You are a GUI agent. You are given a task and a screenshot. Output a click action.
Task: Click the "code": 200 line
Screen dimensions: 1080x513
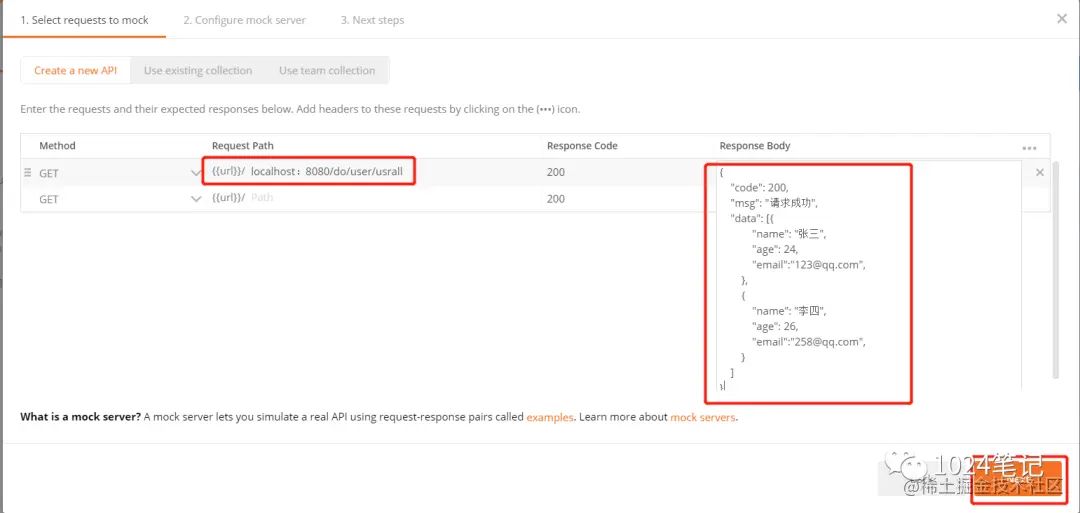[760, 187]
